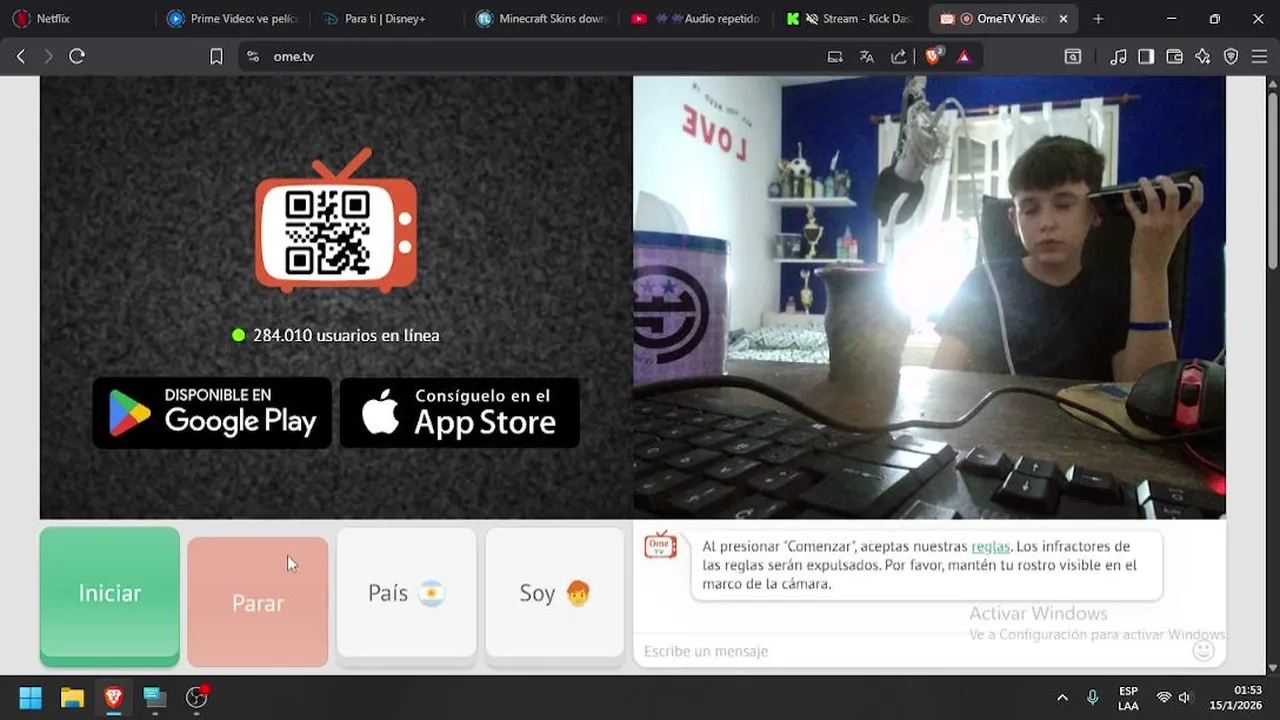The height and width of the screenshot is (720, 1280).
Task: Open the emoji picker in chat
Action: coord(1204,651)
